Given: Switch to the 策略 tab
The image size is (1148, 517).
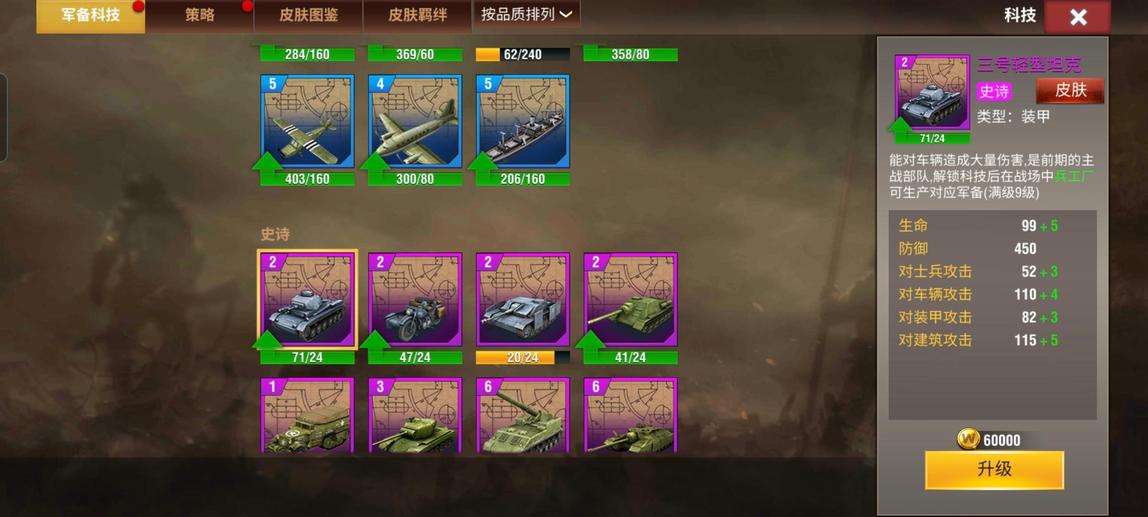Looking at the screenshot, I should pyautogui.click(x=199, y=15).
